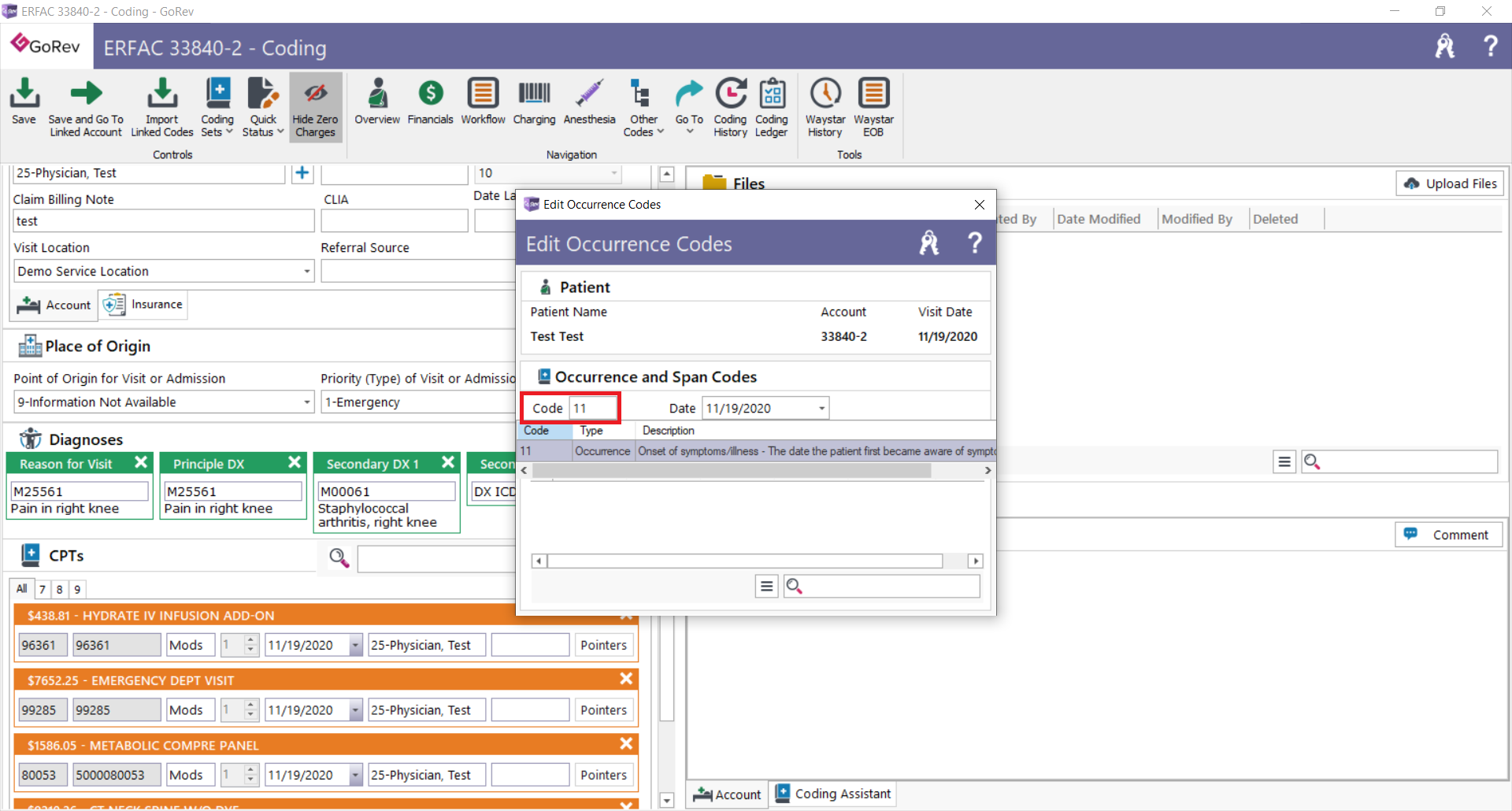This screenshot has width=1512, height=811.
Task: Click the occurrence grid horizontal scrollbar
Action: pos(732,470)
